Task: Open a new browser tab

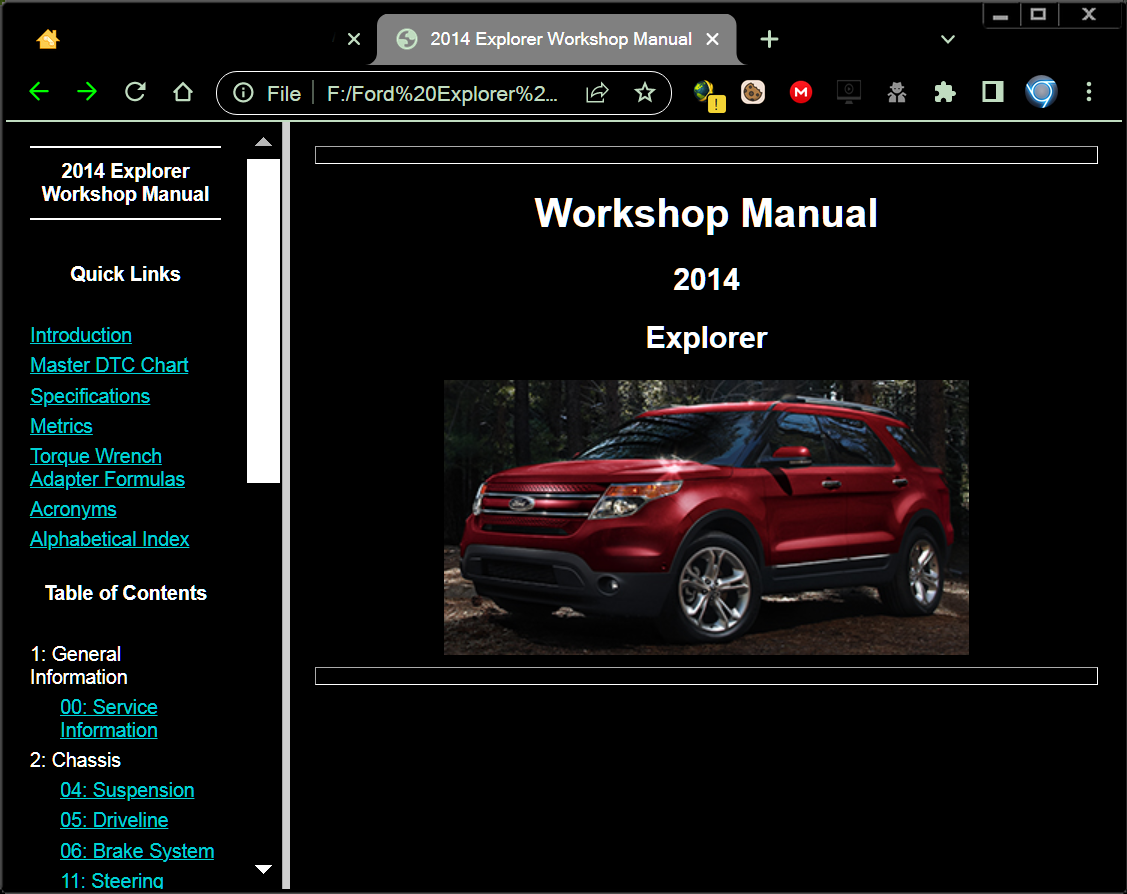Action: [x=769, y=40]
